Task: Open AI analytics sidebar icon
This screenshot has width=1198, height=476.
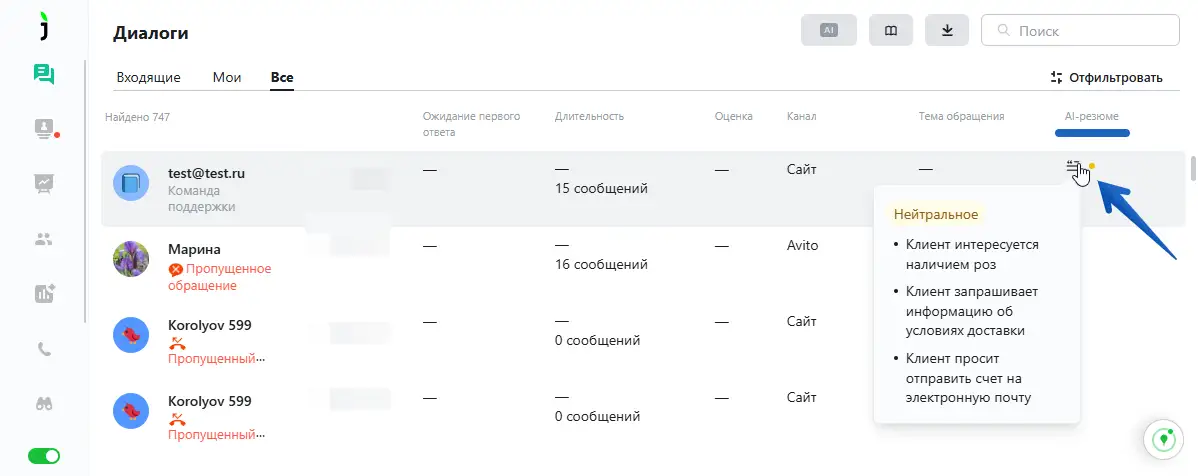Action: coord(43,293)
